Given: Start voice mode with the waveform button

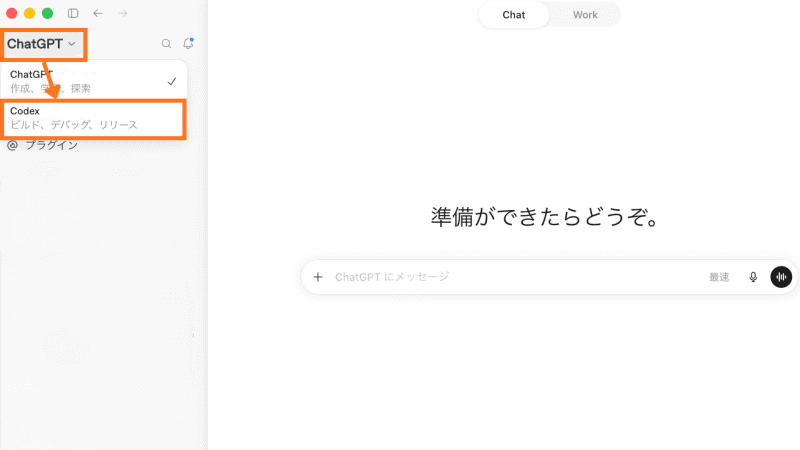Looking at the screenshot, I should (x=781, y=277).
